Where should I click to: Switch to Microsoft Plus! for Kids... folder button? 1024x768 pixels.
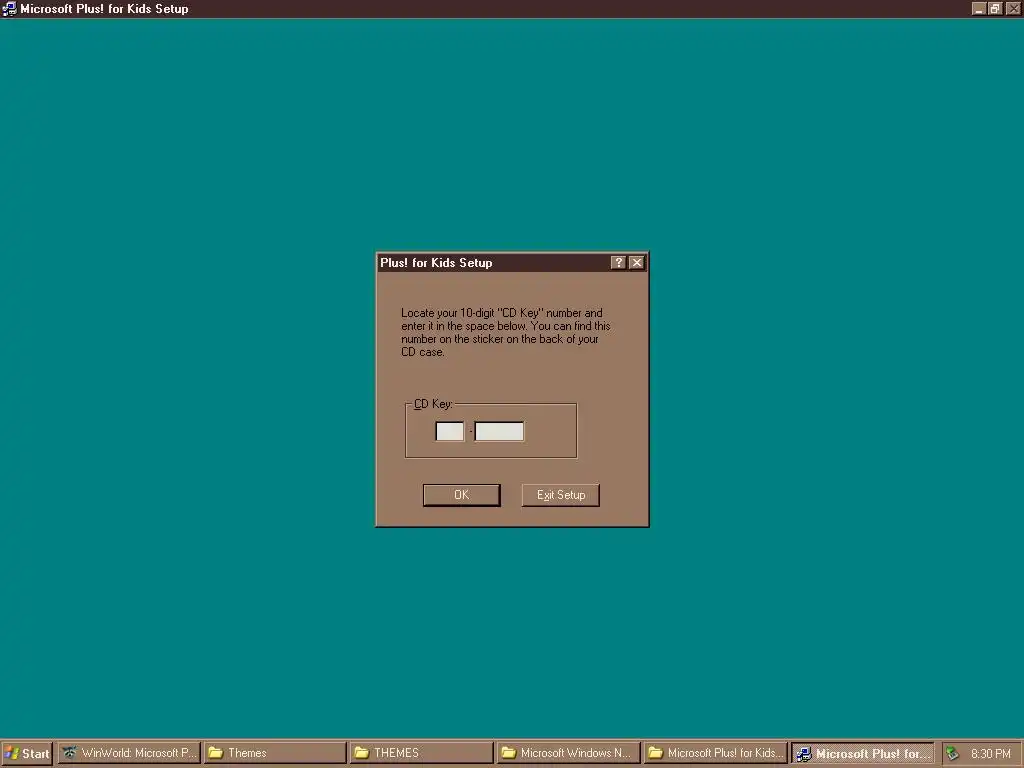click(716, 753)
